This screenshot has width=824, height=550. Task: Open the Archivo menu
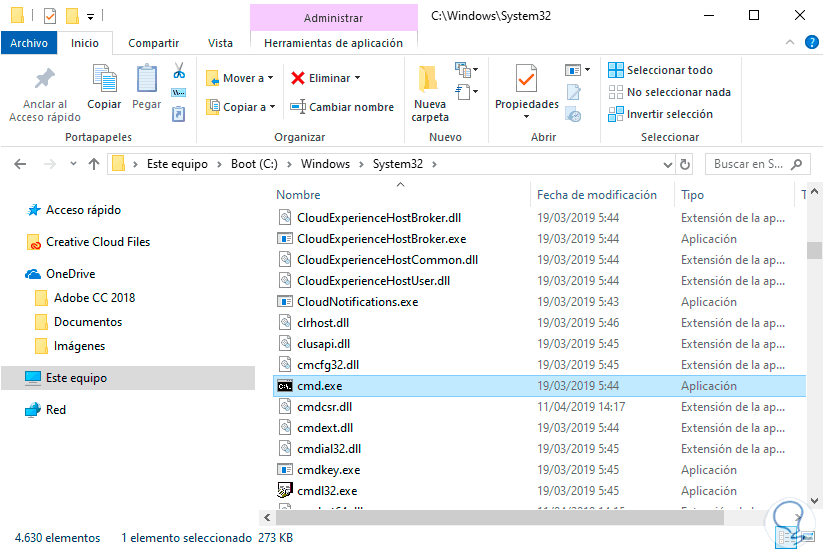click(x=29, y=43)
